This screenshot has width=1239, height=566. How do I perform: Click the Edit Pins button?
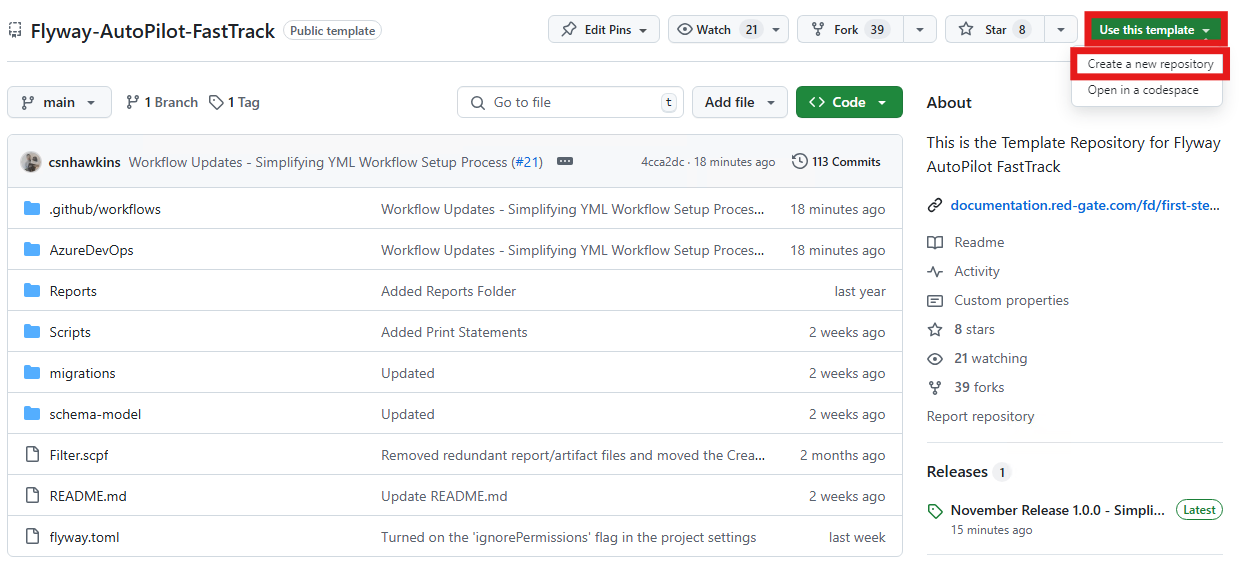(x=603, y=30)
